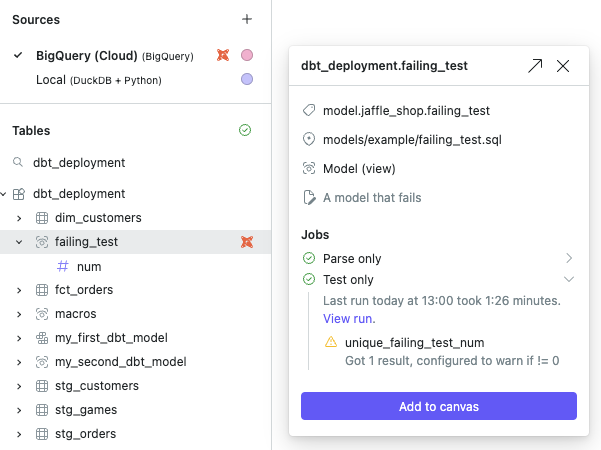
Task: Expand the dim_customers table
Action: [x=19, y=218]
